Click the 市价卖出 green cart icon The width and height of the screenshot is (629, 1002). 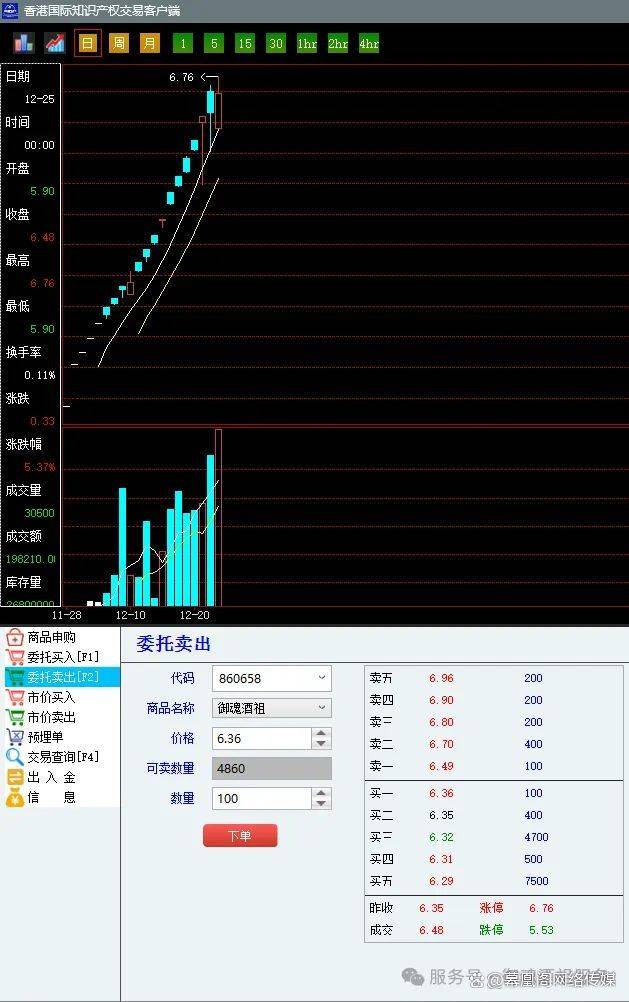15,717
